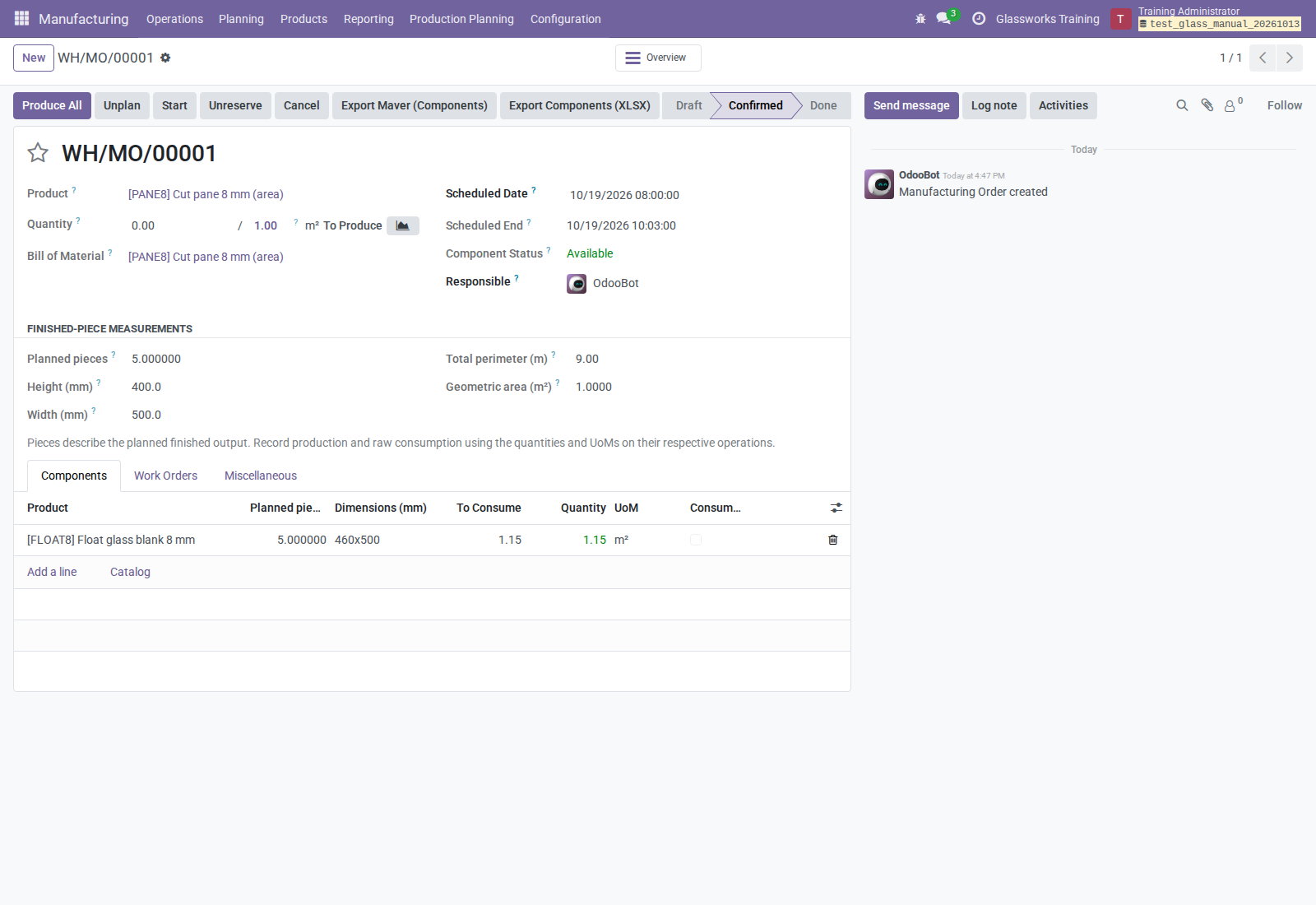The image size is (1316, 905).
Task: Search messages in chatter
Action: 1182,105
